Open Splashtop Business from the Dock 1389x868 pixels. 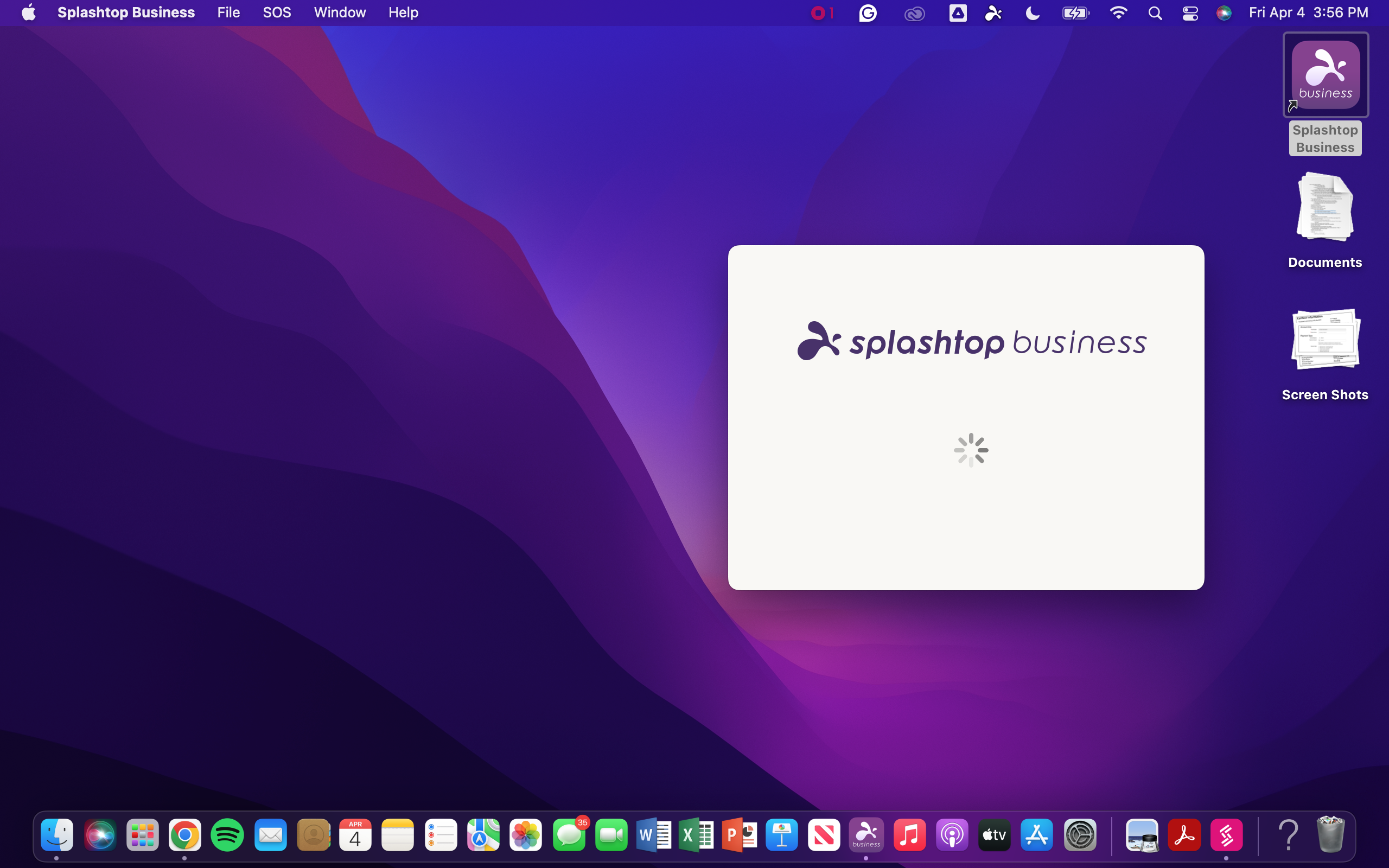click(x=866, y=835)
